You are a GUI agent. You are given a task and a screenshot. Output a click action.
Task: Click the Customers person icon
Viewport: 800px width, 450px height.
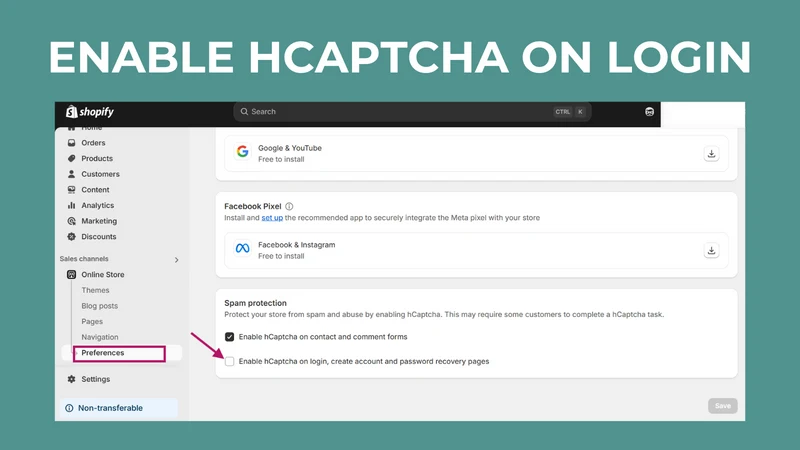pos(71,174)
